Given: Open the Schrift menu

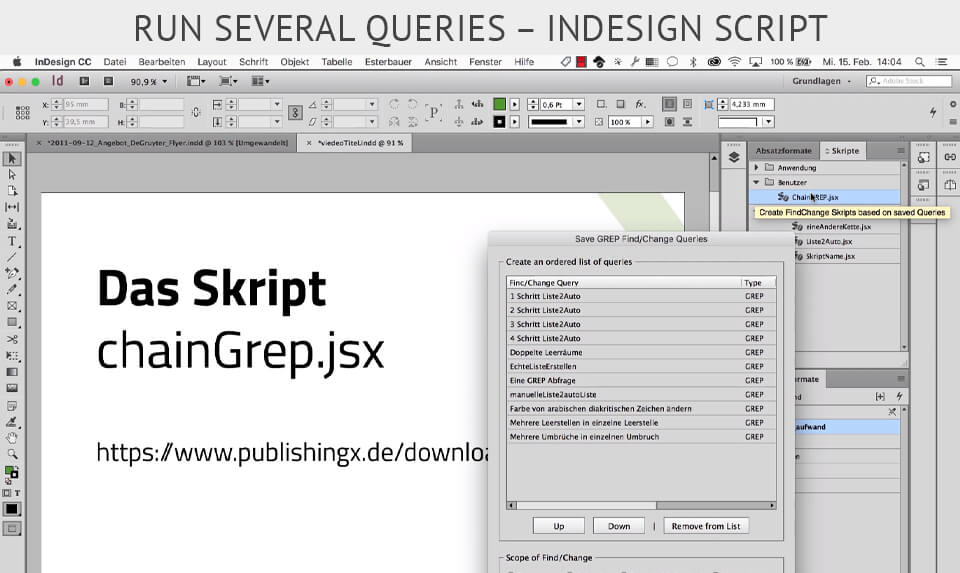Looking at the screenshot, I should 253,62.
